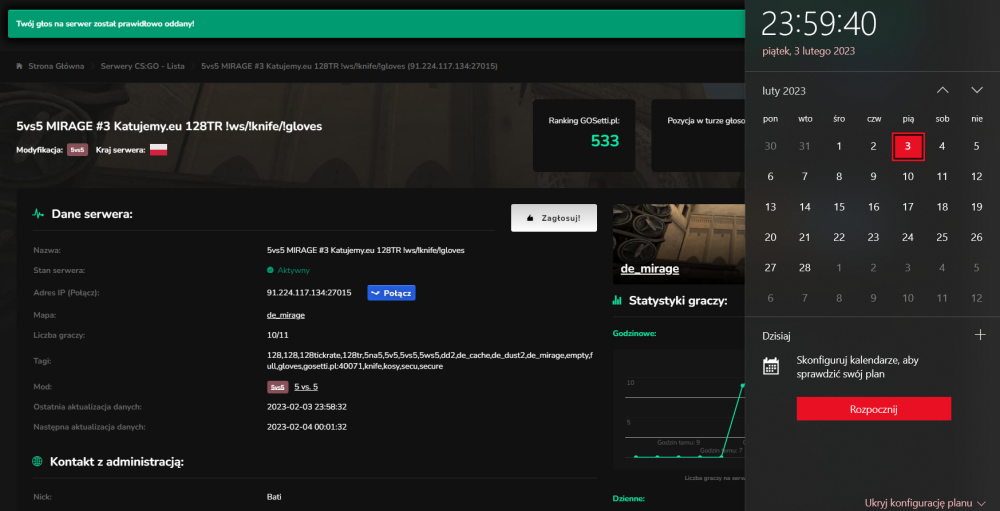Collapse agenda via Ukryj konfigurację planu
The height and width of the screenshot is (511, 1000).
(925, 502)
